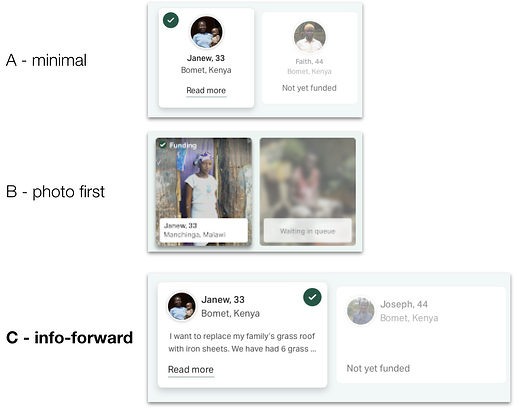The image size is (519, 412).
Task: Click the blurred photo waiting in queue
Action: tap(308, 178)
